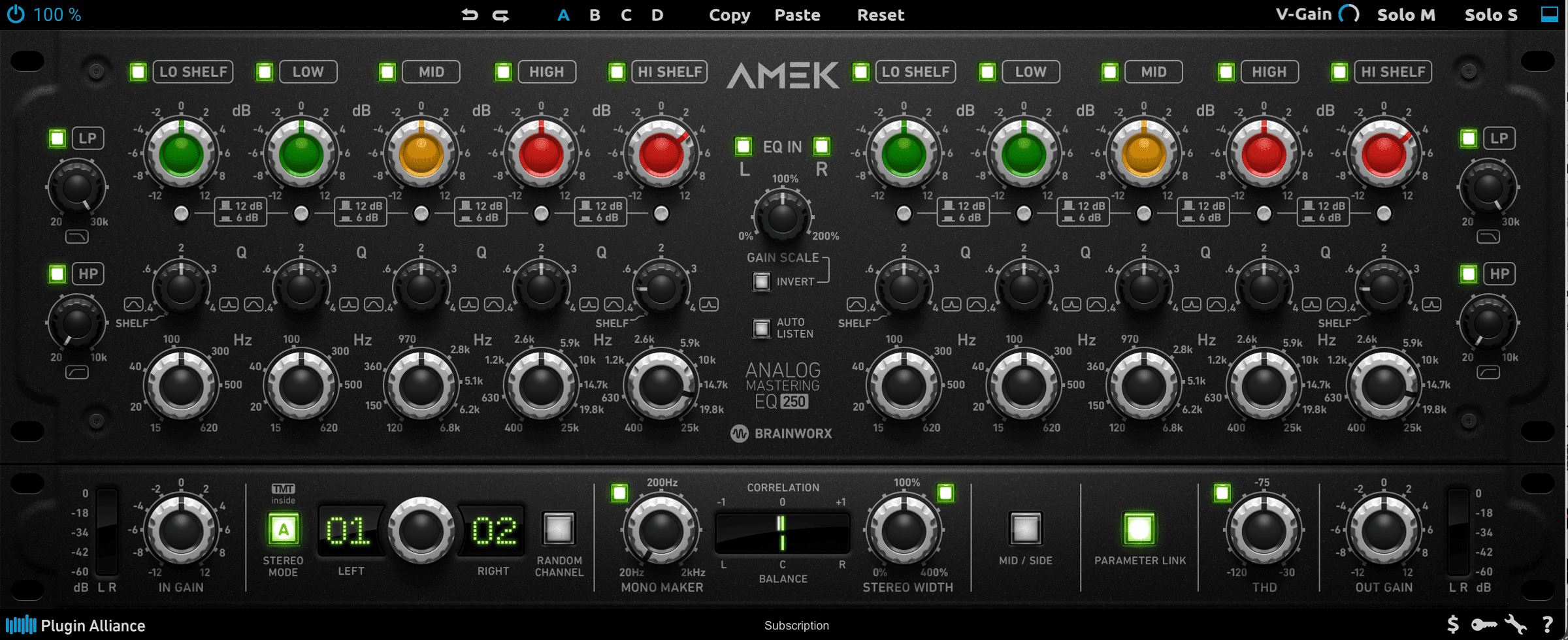
Task: Click the MID / SIDE button
Action: pos(1025,528)
